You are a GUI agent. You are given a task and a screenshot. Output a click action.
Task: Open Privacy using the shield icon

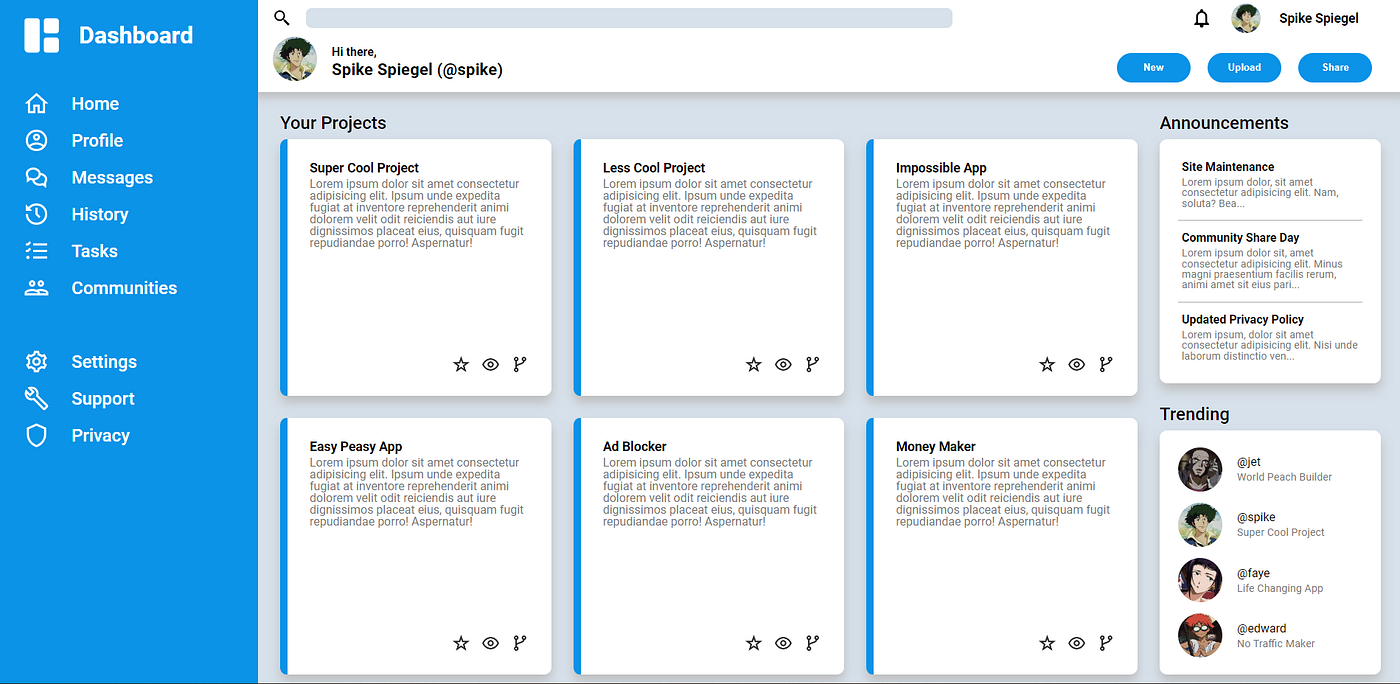tap(36, 435)
